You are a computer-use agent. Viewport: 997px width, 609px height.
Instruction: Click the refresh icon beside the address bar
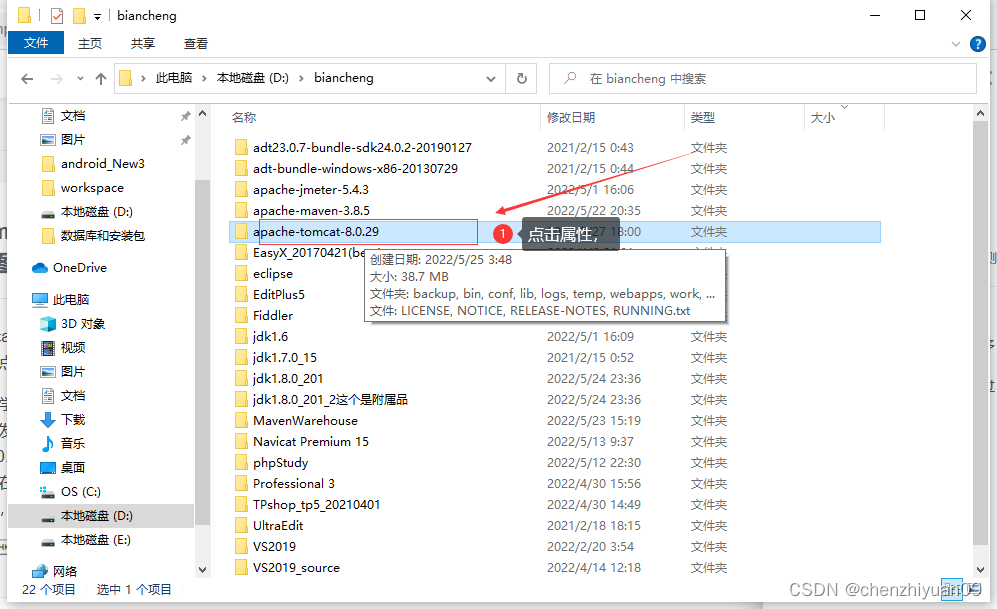[520, 78]
